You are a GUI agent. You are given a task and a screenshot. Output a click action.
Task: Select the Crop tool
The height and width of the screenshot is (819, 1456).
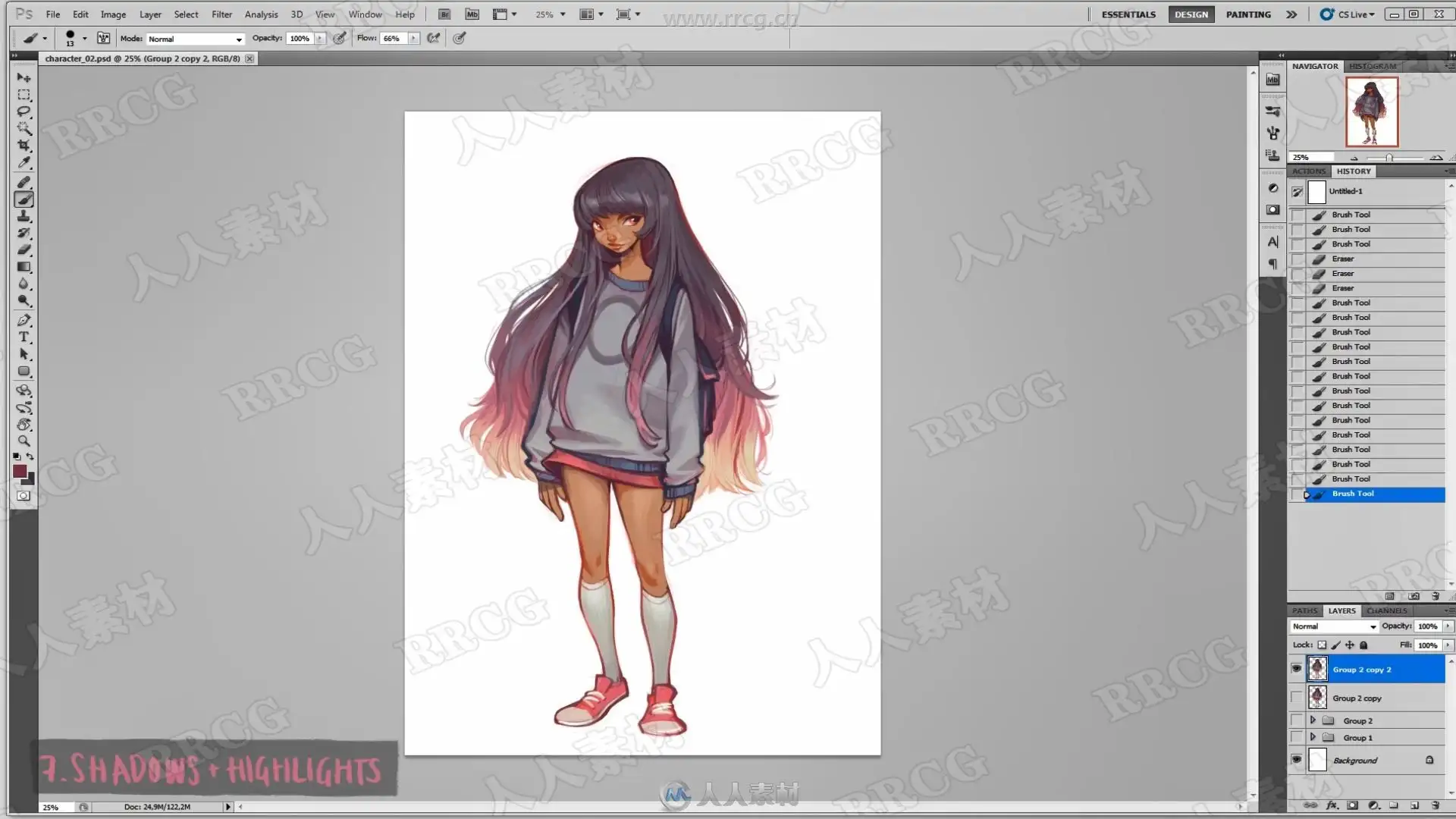coord(24,146)
